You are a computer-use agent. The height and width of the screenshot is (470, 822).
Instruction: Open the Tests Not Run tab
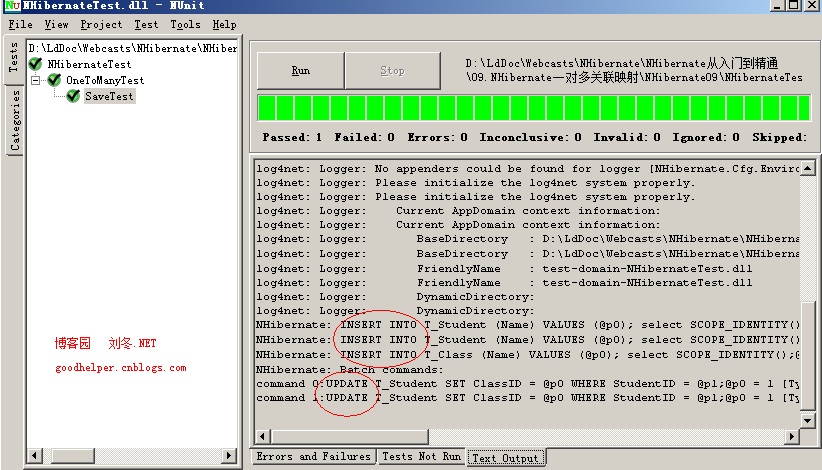(421, 456)
